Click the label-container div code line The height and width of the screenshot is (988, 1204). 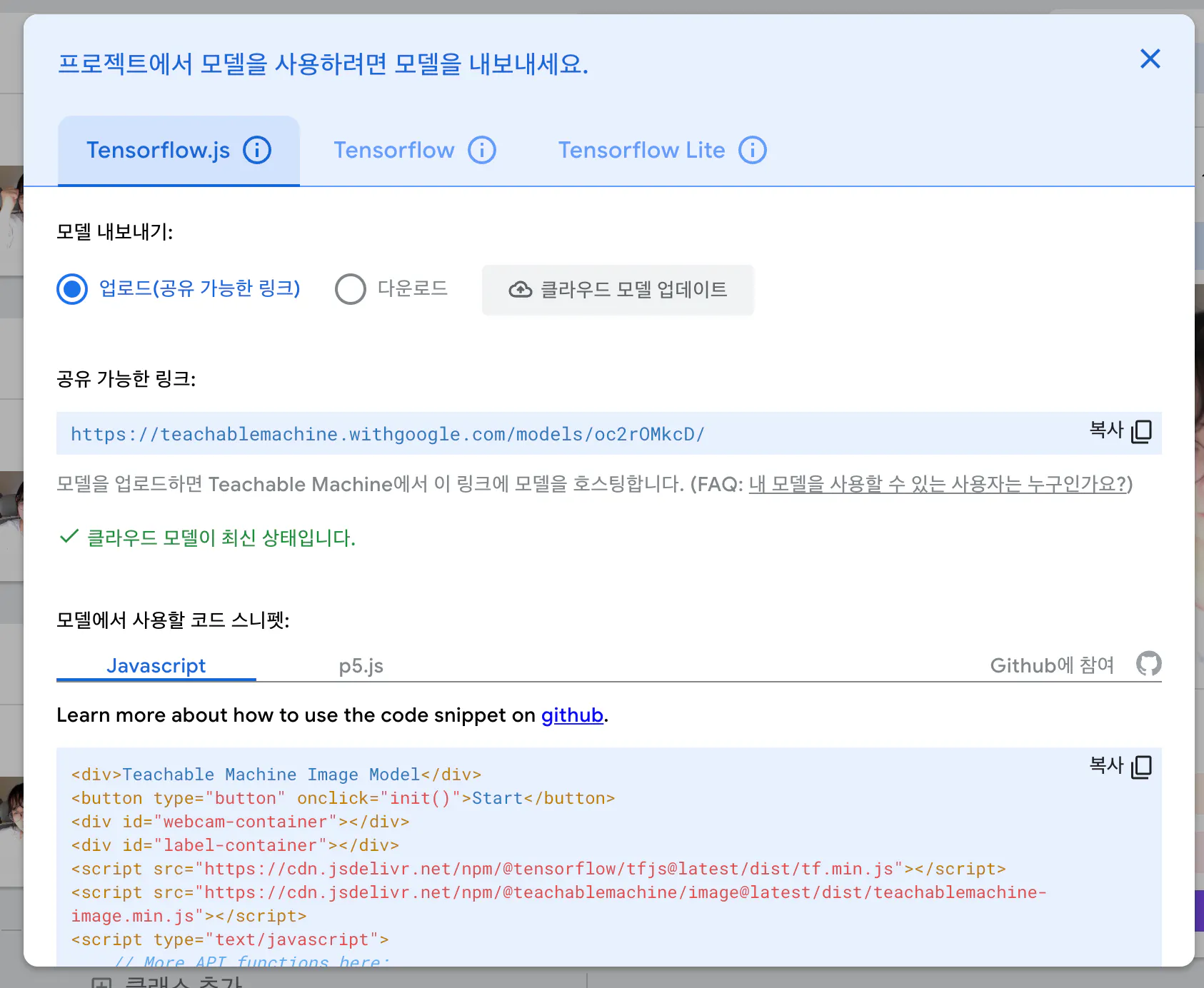pyautogui.click(x=235, y=845)
